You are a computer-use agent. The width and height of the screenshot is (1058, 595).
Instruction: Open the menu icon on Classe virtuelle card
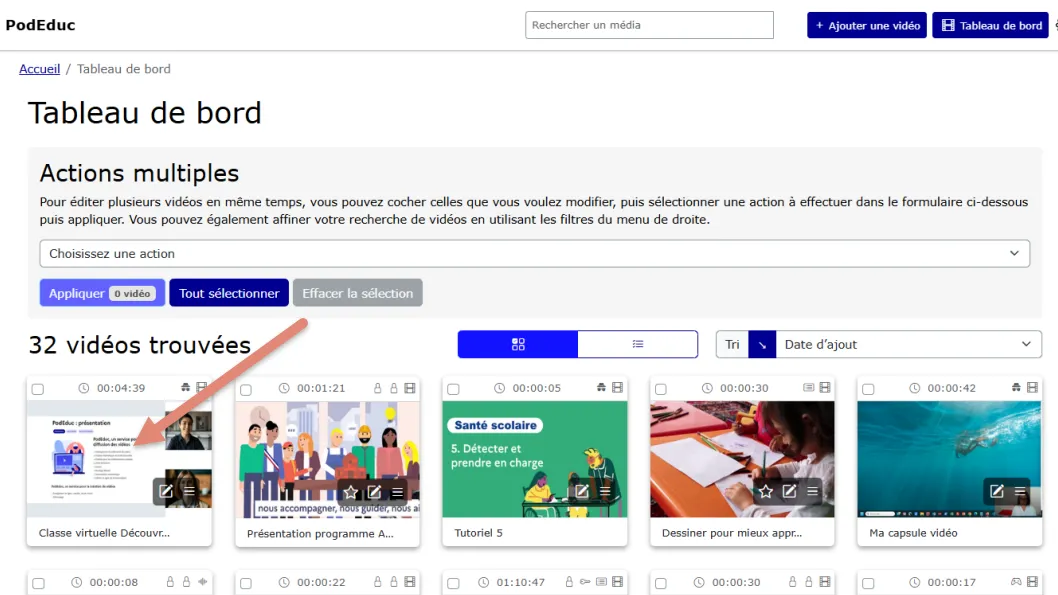click(190, 491)
